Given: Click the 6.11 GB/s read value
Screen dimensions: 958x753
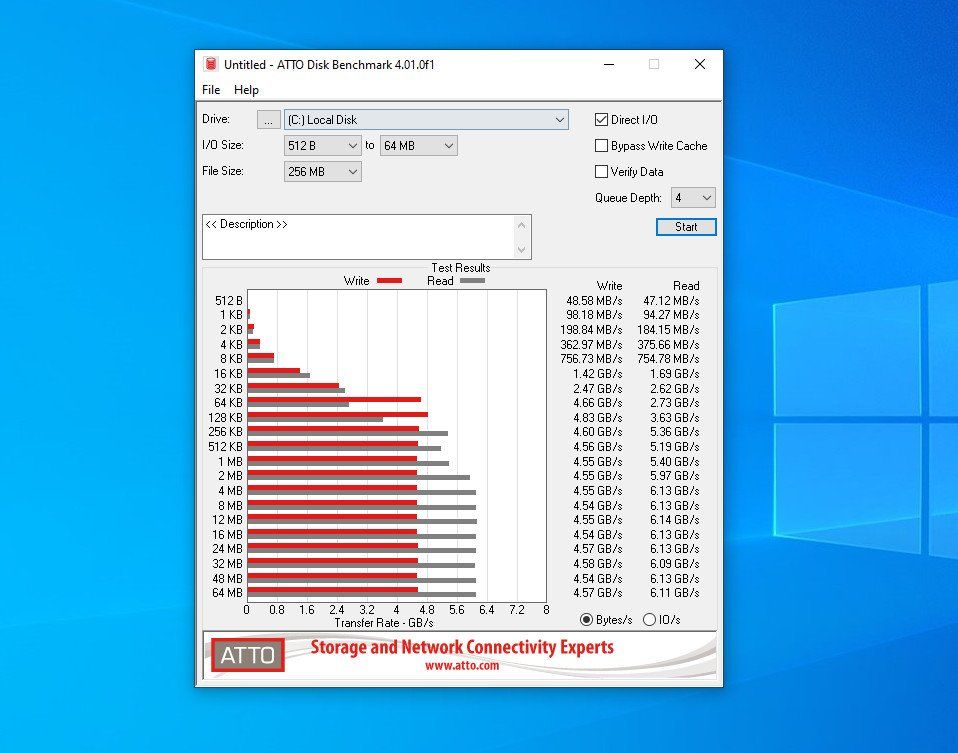Looking at the screenshot, I should pos(675,593).
